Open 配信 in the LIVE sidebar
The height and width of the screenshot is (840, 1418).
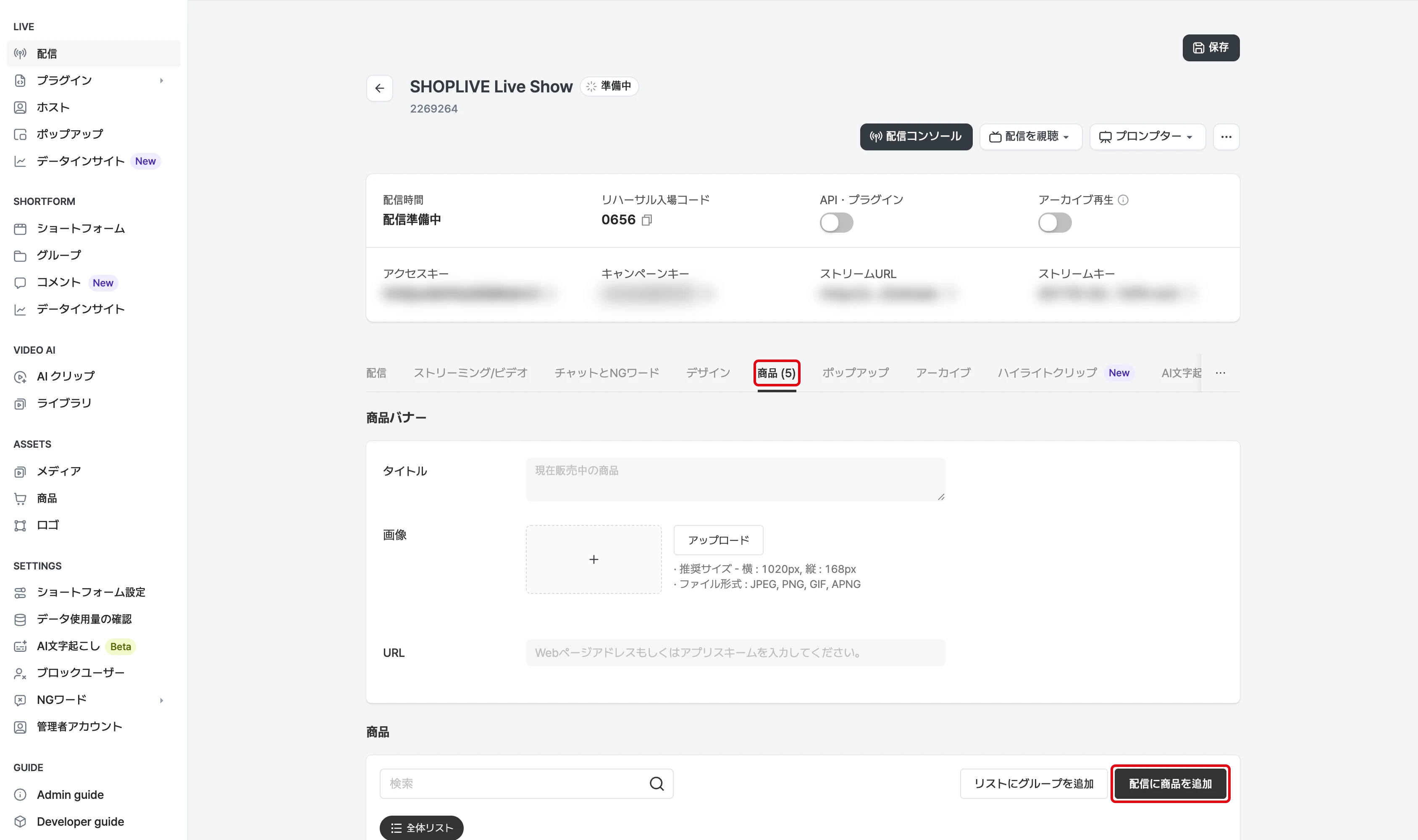tap(93, 54)
